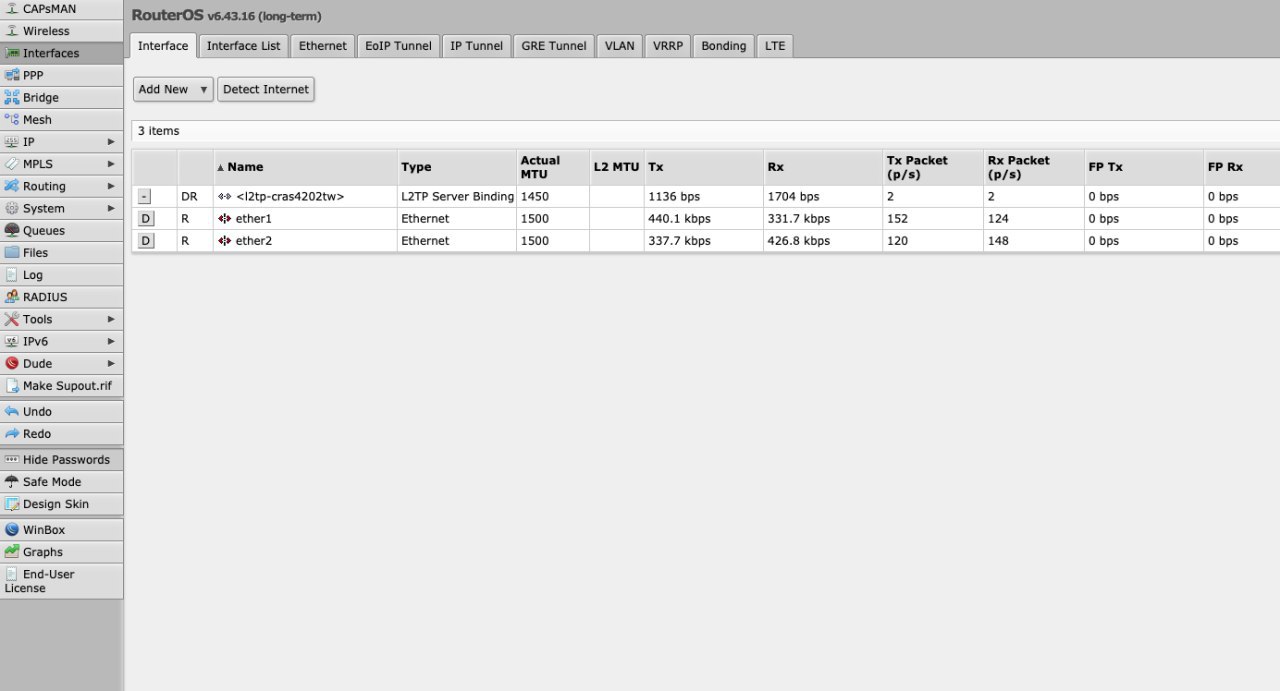
Task: Click the Rx Packet (p/s) header
Action: (1034, 167)
